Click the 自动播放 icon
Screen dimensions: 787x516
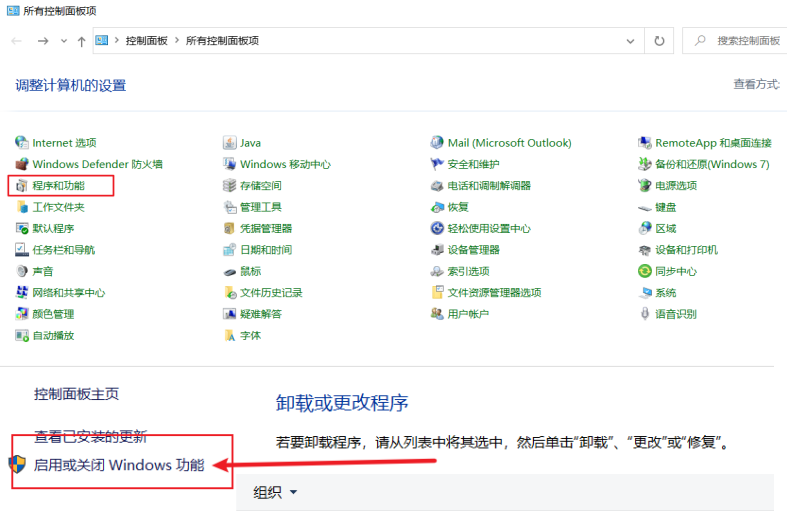22,335
